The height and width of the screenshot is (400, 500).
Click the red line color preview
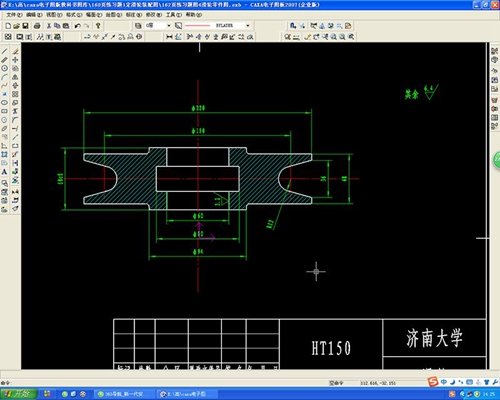[x=198, y=25]
